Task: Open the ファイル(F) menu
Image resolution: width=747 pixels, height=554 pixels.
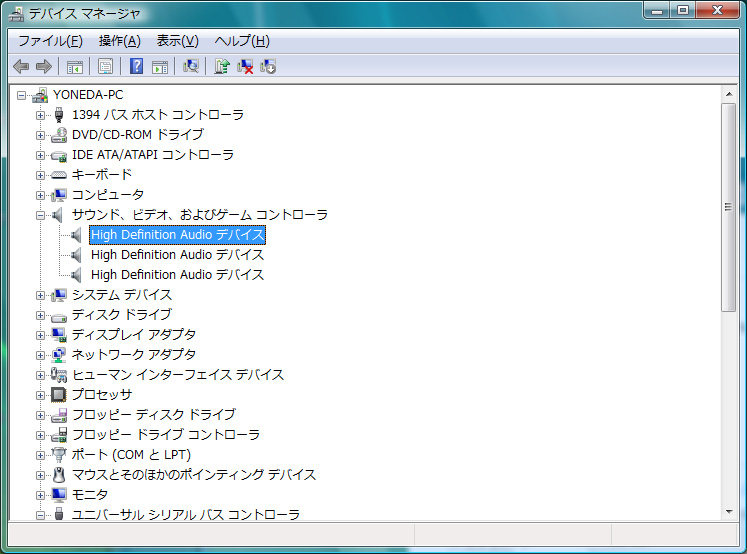Action: coord(50,41)
